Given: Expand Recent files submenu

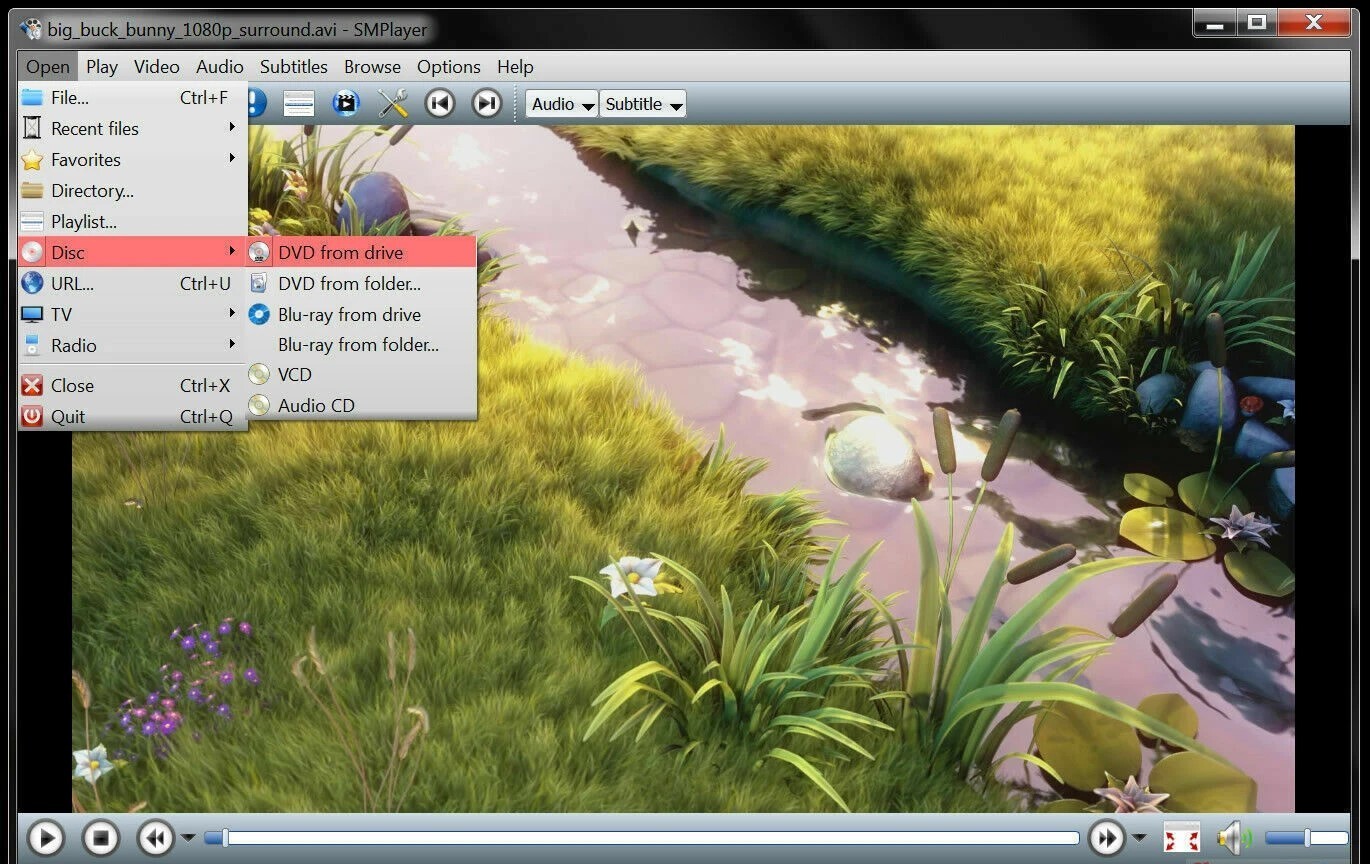Looking at the screenshot, I should [132, 128].
